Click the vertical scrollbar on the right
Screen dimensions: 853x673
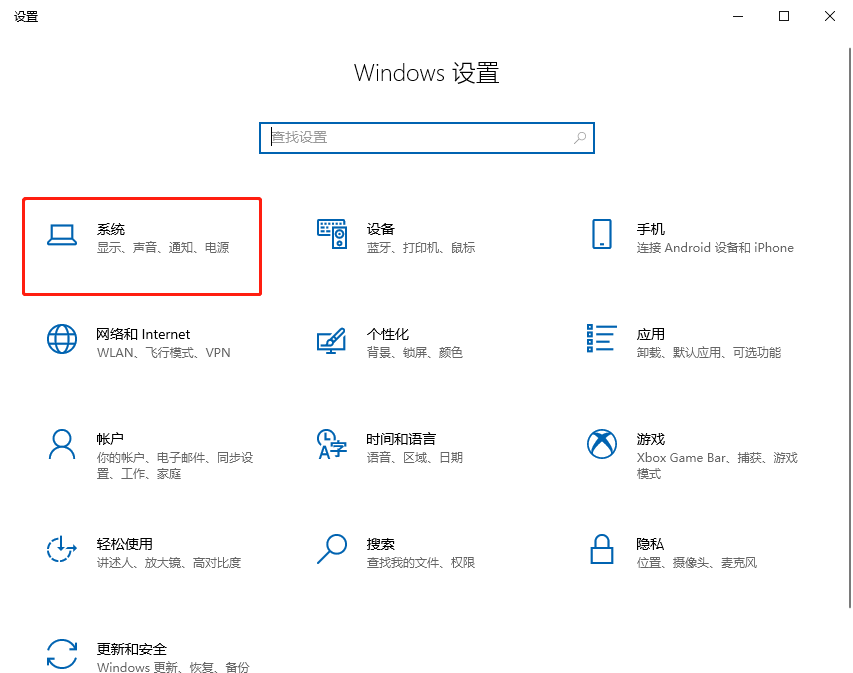pyautogui.click(x=850, y=328)
